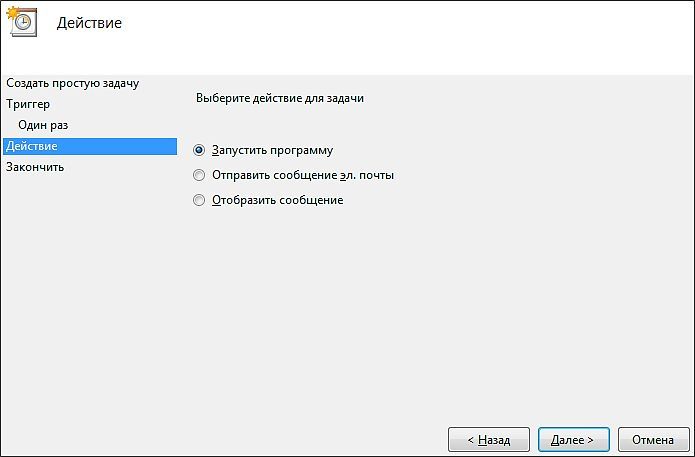The width and height of the screenshot is (695, 457).
Task: Select the 'Запустить программу' radio circle
Action: [x=199, y=150]
